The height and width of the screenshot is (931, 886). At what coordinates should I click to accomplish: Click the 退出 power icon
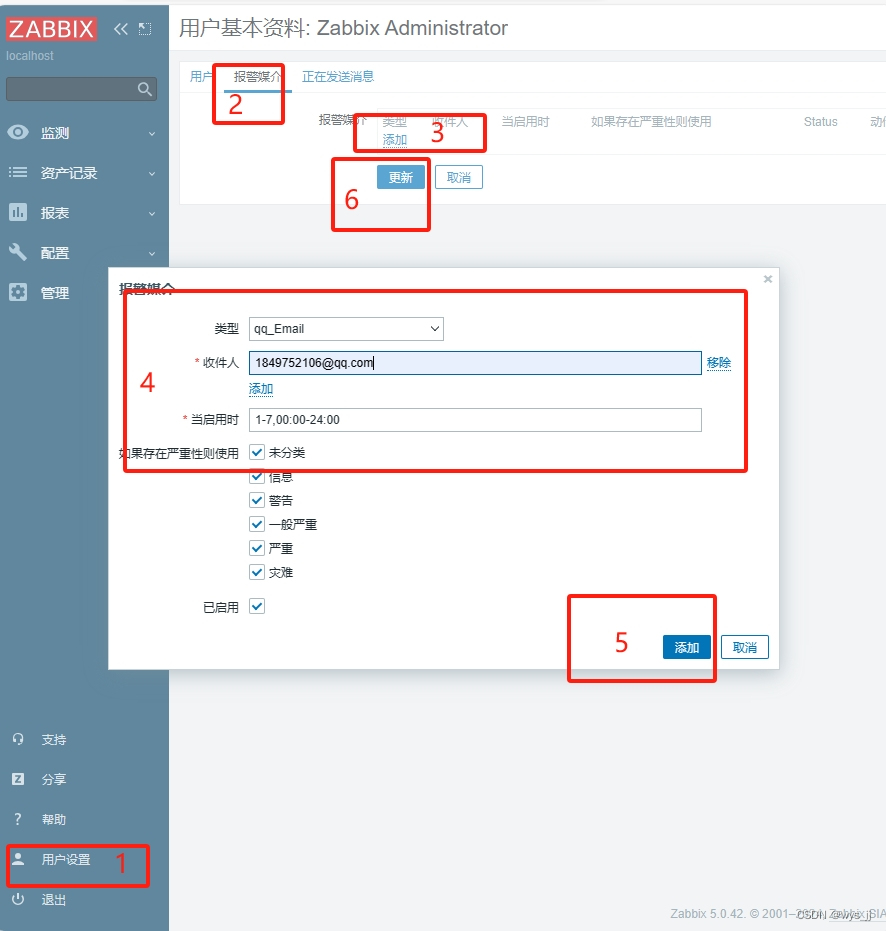(x=18, y=899)
